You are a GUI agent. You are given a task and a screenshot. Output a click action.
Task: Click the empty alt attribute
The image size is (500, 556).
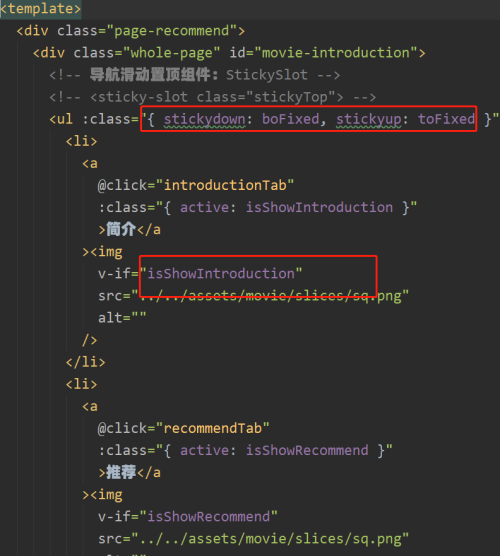click(x=122, y=318)
